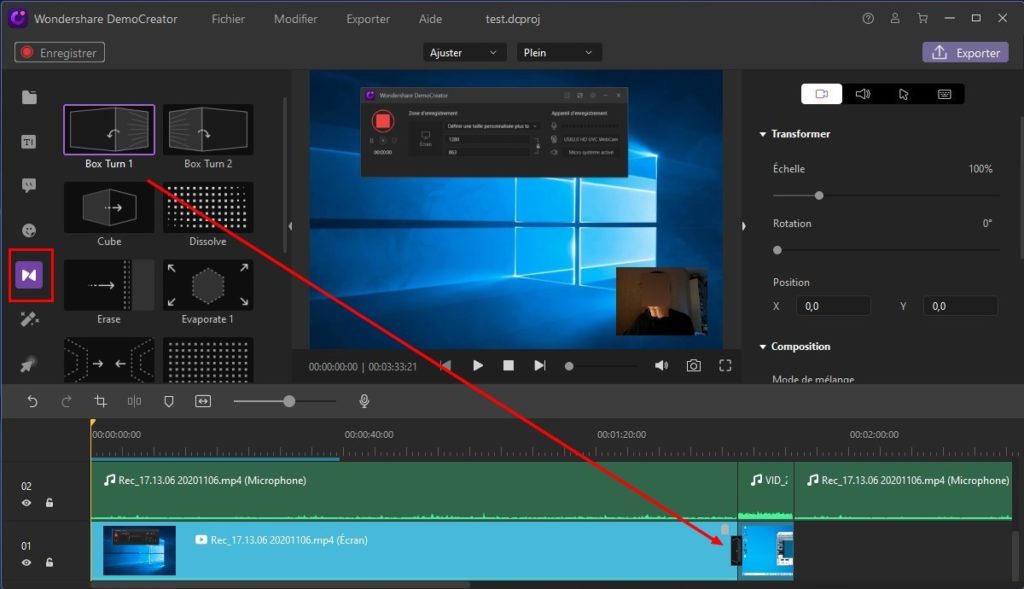Image resolution: width=1024 pixels, height=589 pixels.
Task: Open the help question mark icon
Action: 868,18
